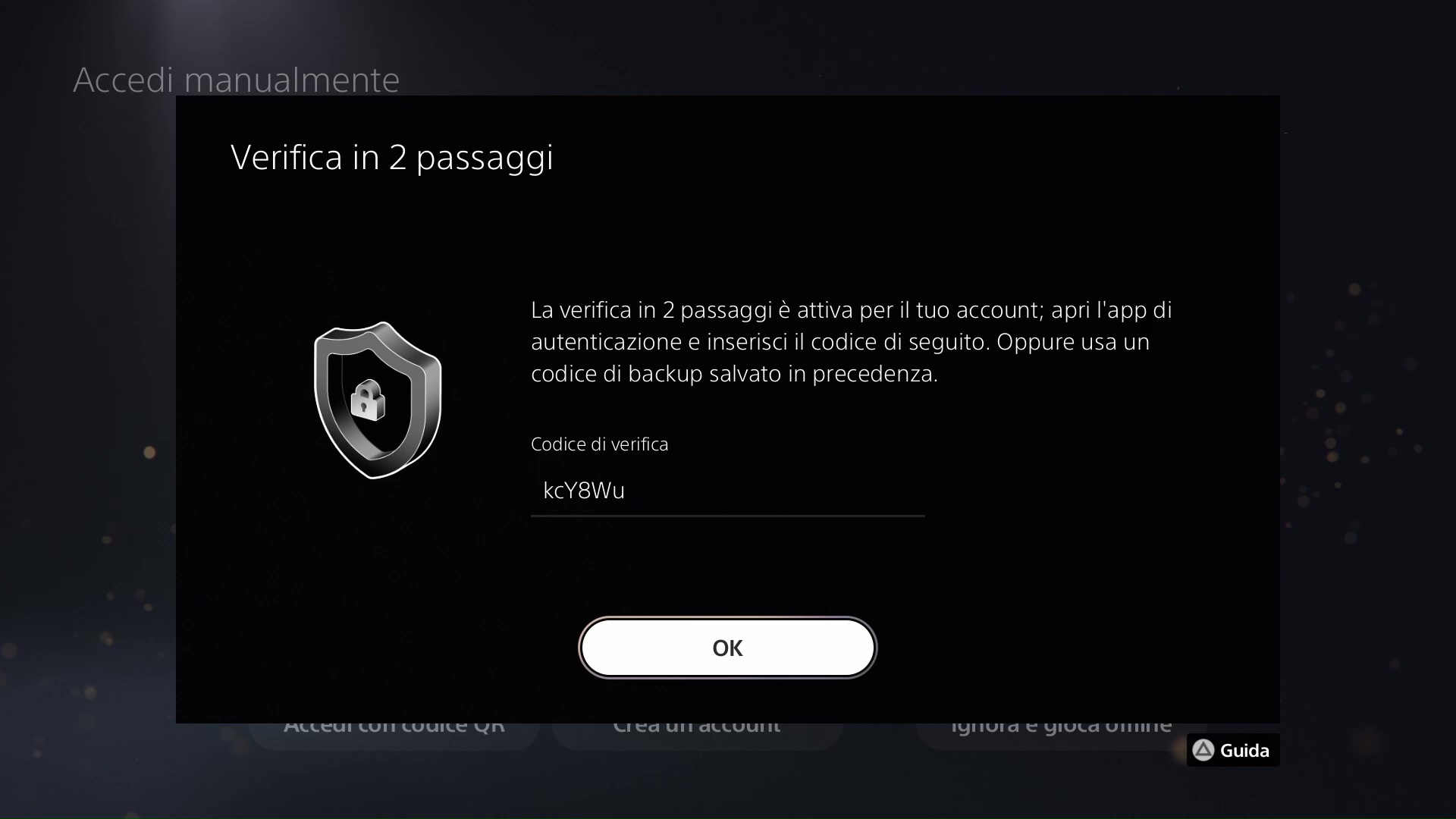Click the line starting autenticazione e inserisci
Screen dimensions: 1456x819
coord(840,342)
